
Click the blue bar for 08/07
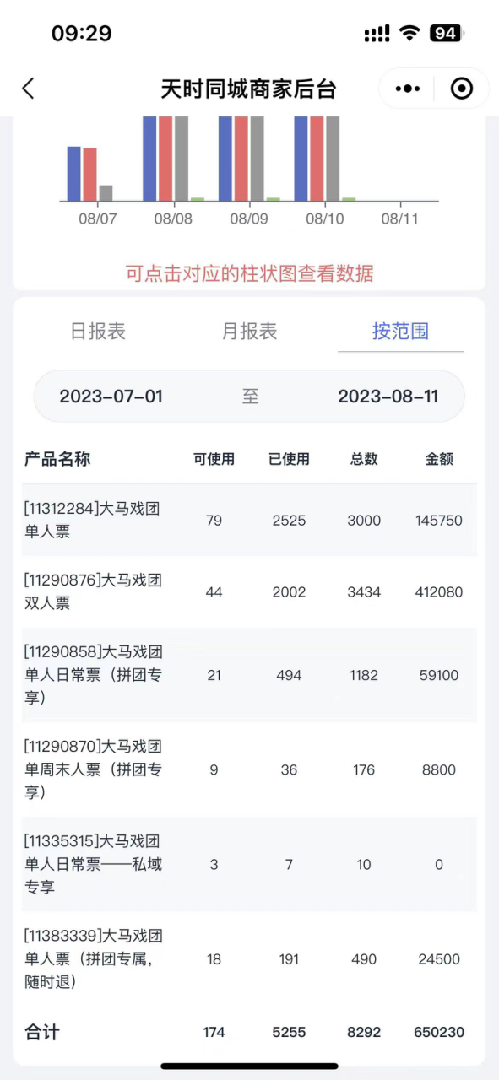tap(74, 174)
